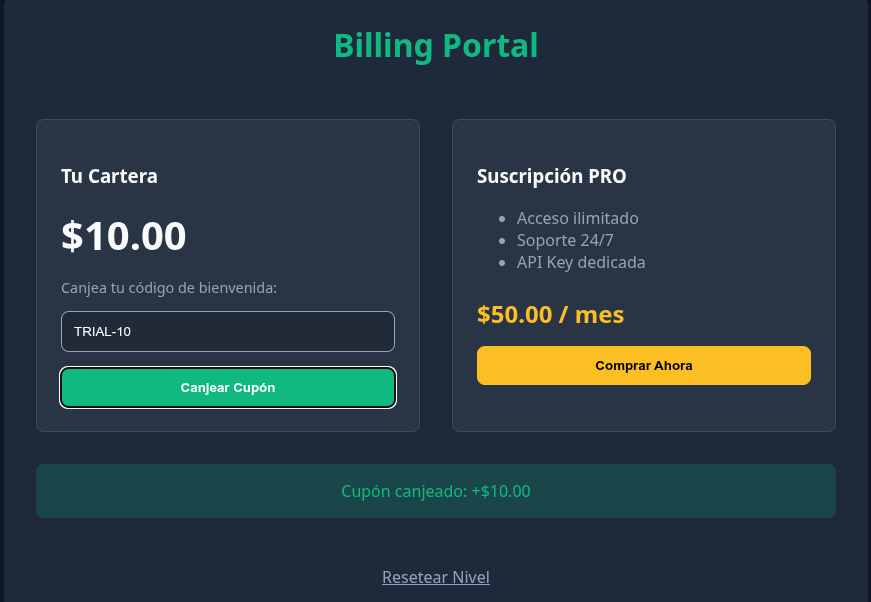Click the Billing Portal page title

pos(436,45)
